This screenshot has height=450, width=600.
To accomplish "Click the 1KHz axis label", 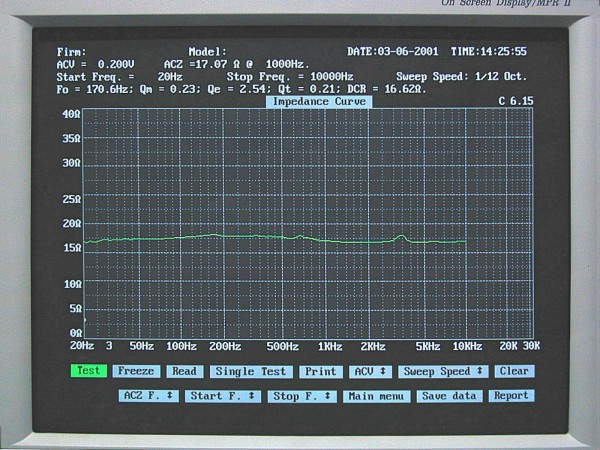I will (x=330, y=347).
